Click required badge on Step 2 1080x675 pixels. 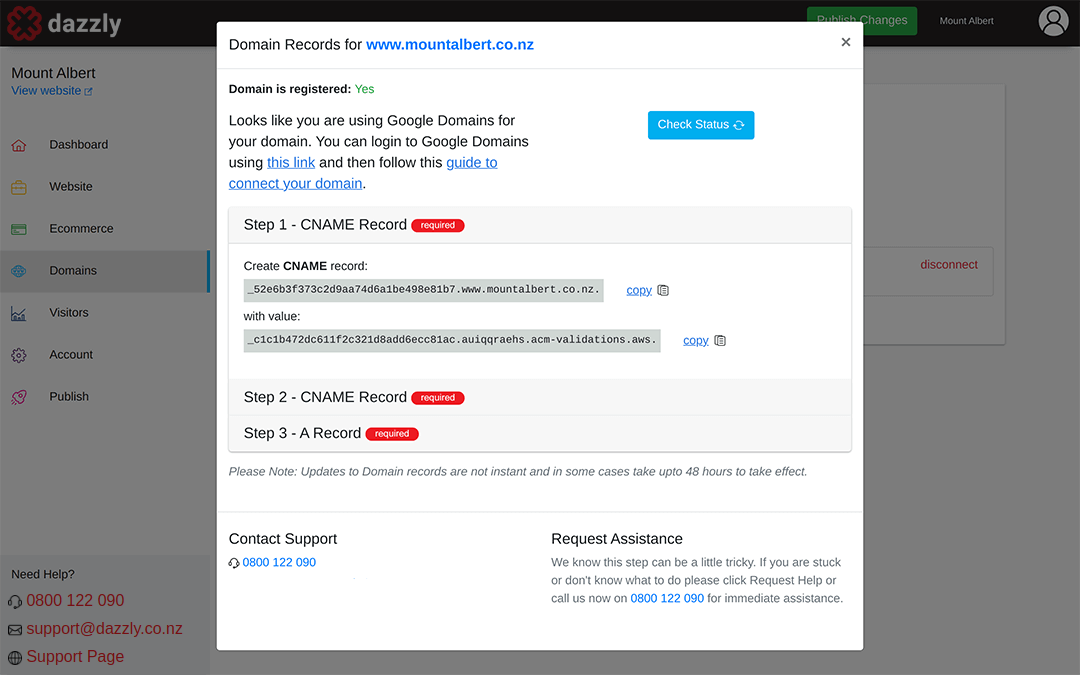[x=437, y=398]
